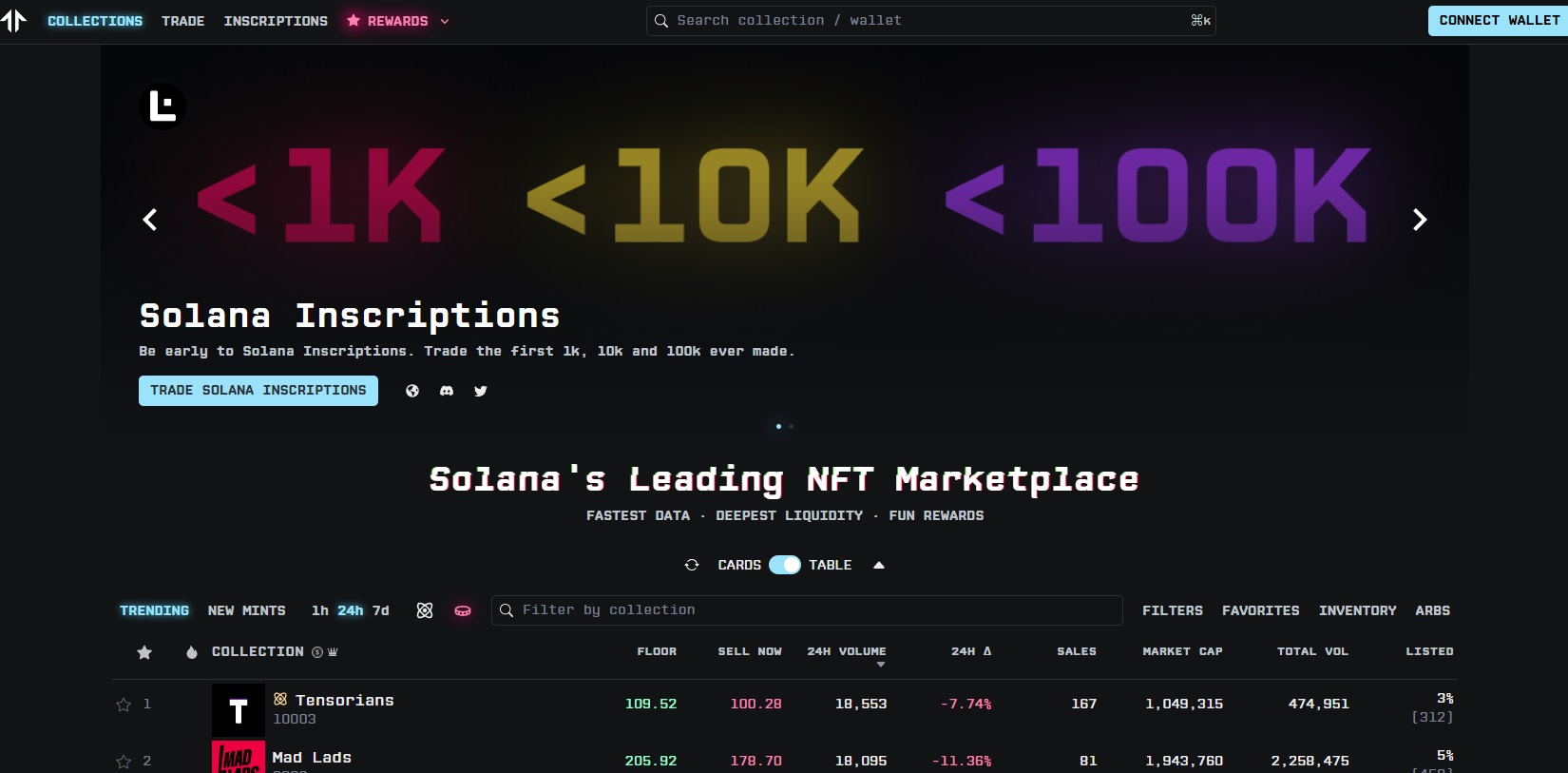Image resolution: width=1568 pixels, height=773 pixels.
Task: Open the Mad Lads collection thumbnail
Action: (x=239, y=757)
